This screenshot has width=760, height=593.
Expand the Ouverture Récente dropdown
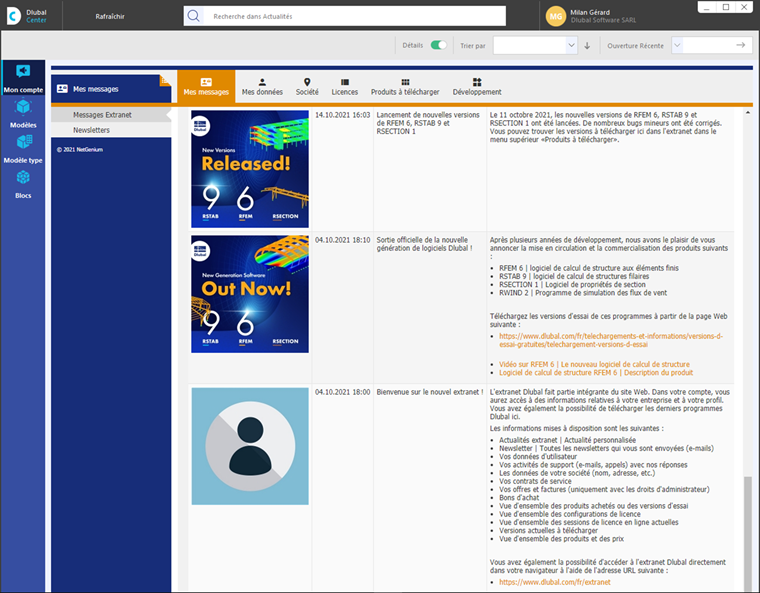click(677, 46)
